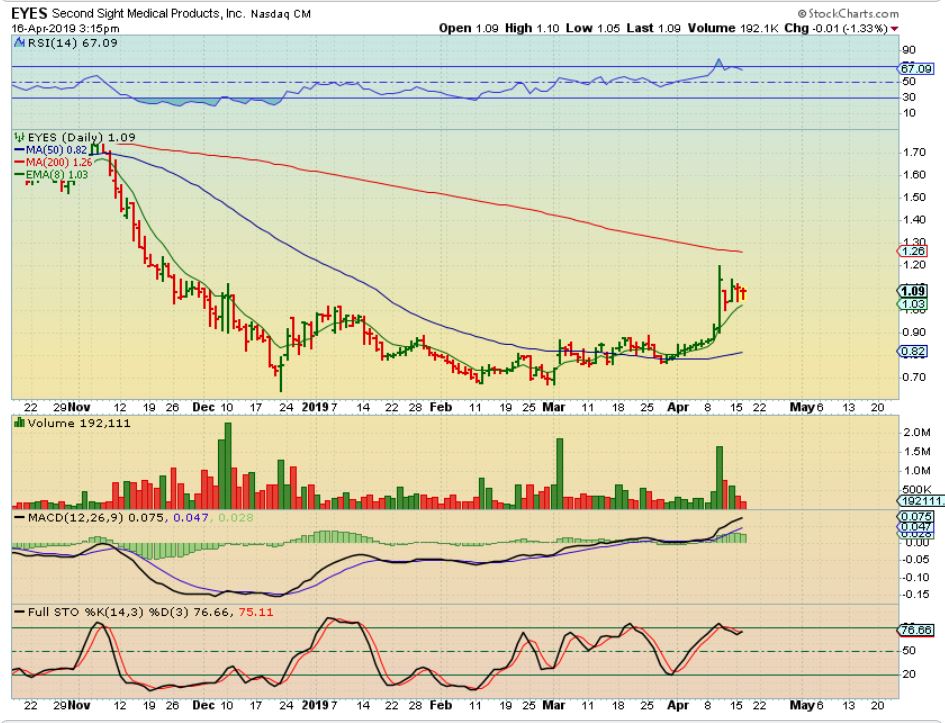
Task: Click the timestamp 16-Apr-2019 3:15pm
Action: point(65,28)
